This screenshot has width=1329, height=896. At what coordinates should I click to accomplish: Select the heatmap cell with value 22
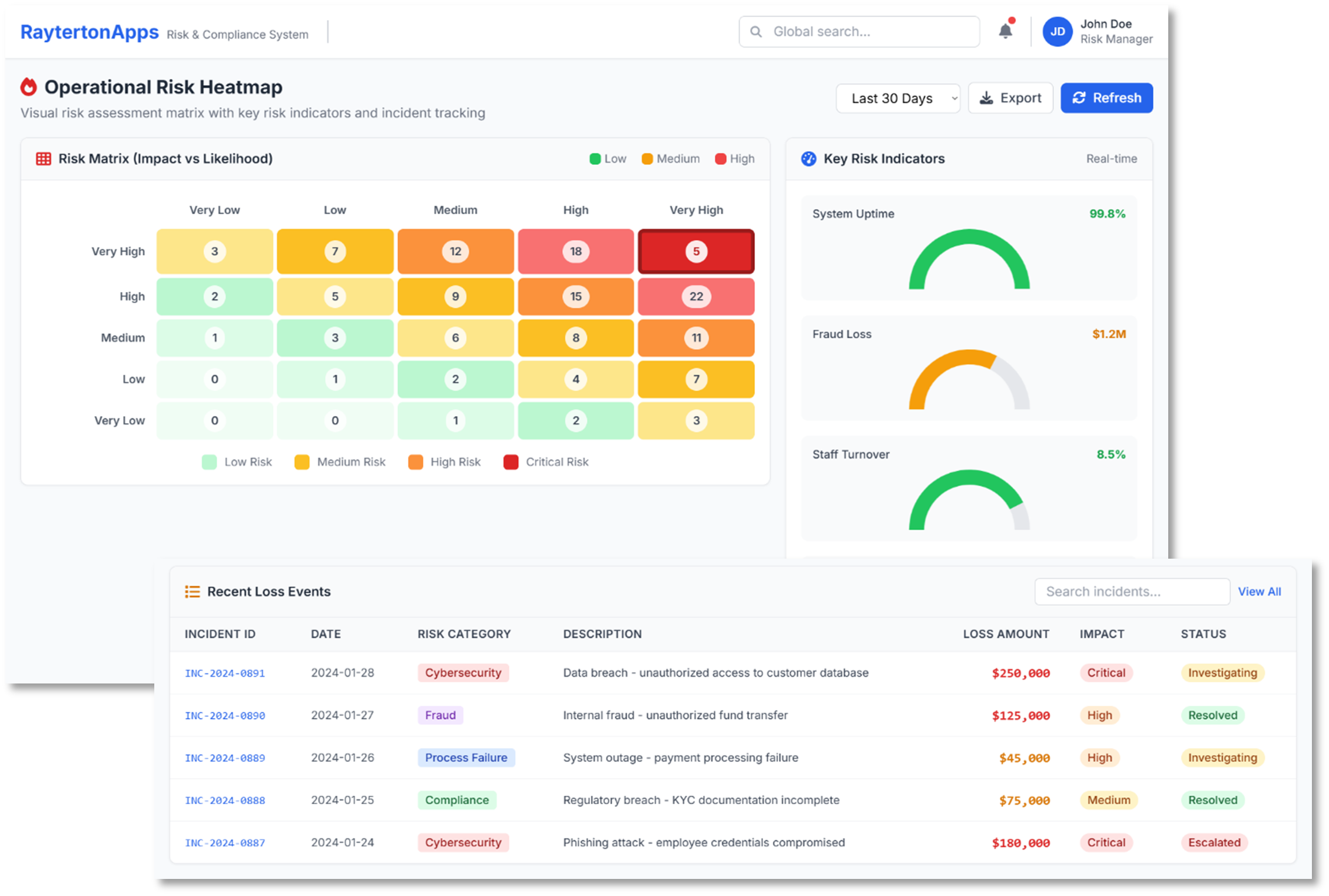tap(696, 297)
